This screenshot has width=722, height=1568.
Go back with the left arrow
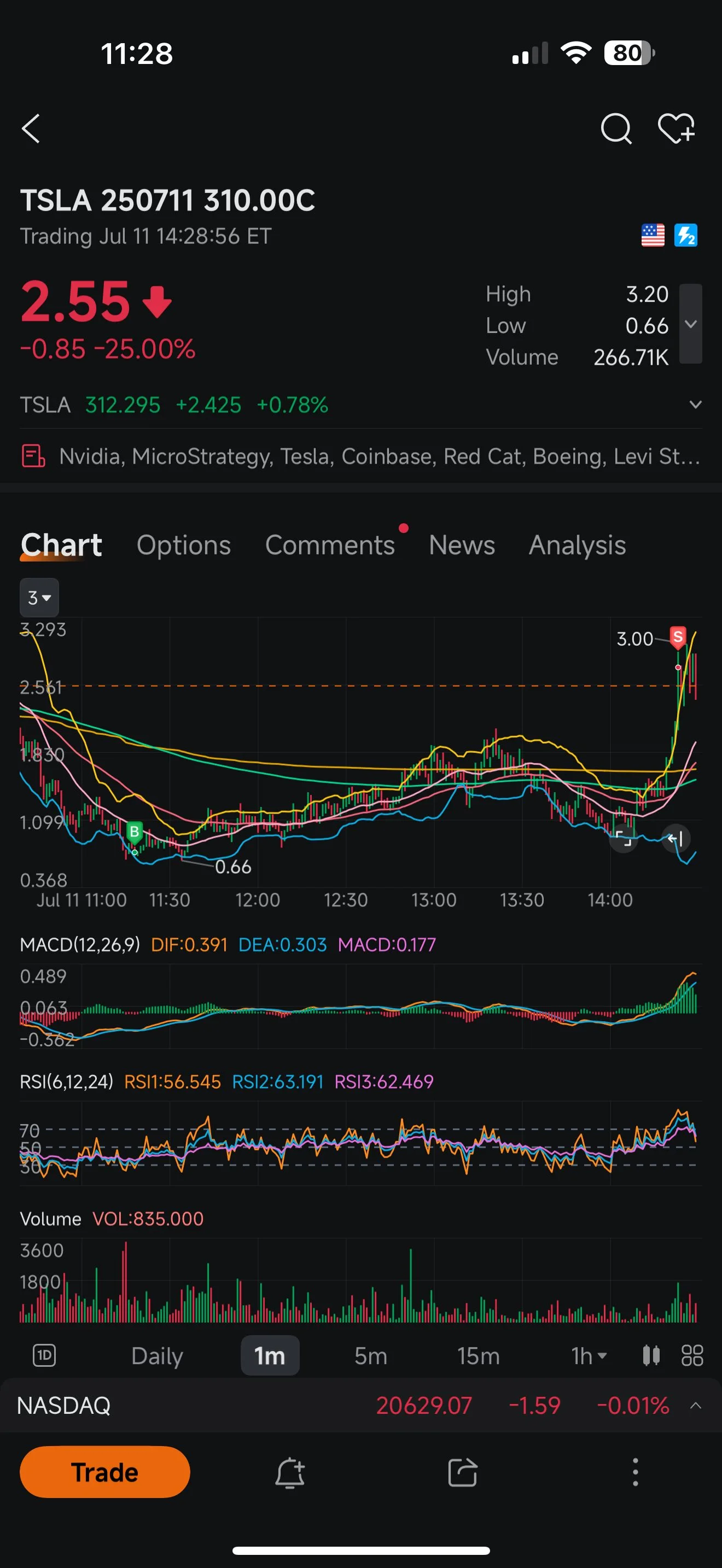(x=31, y=128)
